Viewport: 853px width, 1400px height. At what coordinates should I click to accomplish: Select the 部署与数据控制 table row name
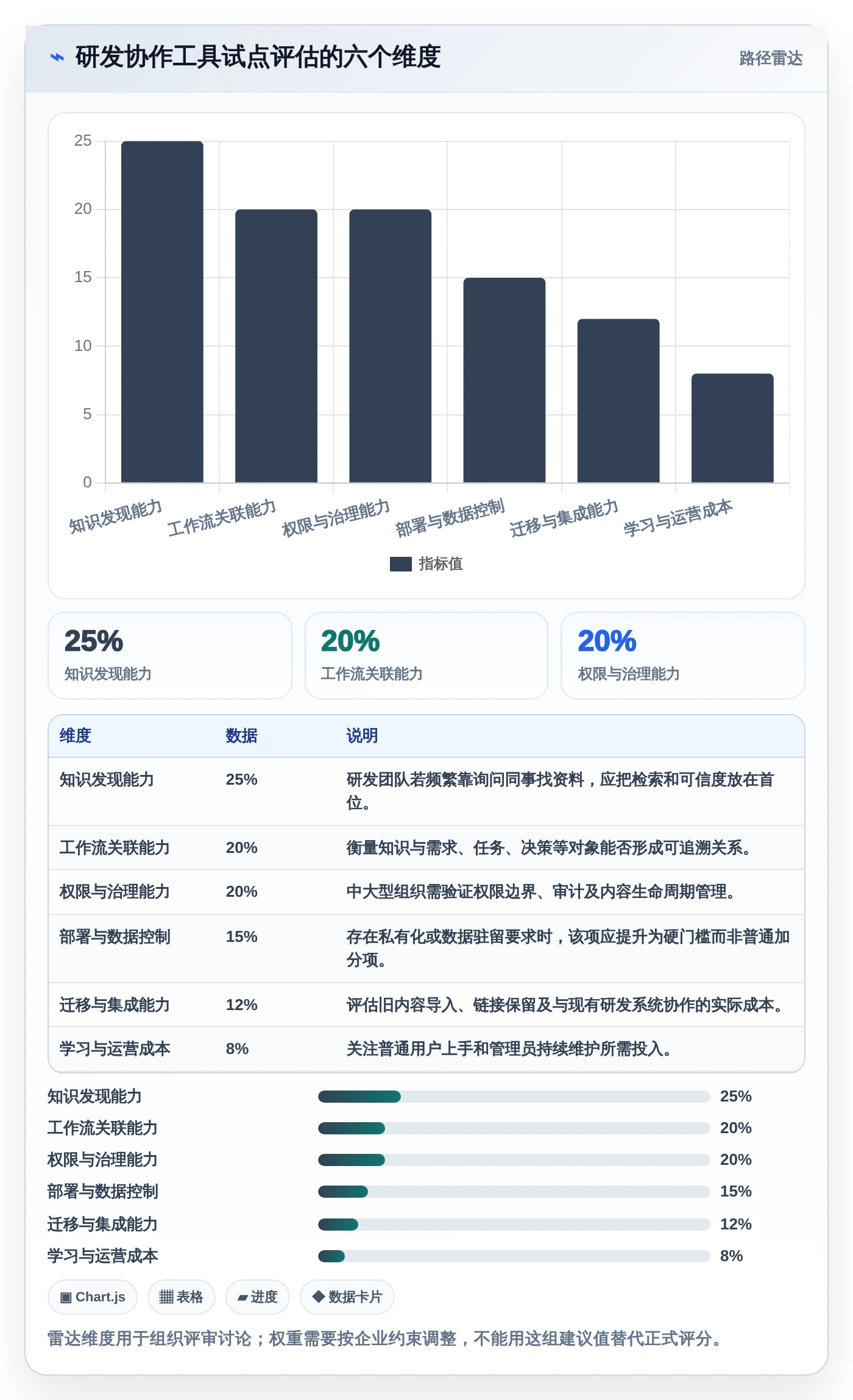click(115, 937)
